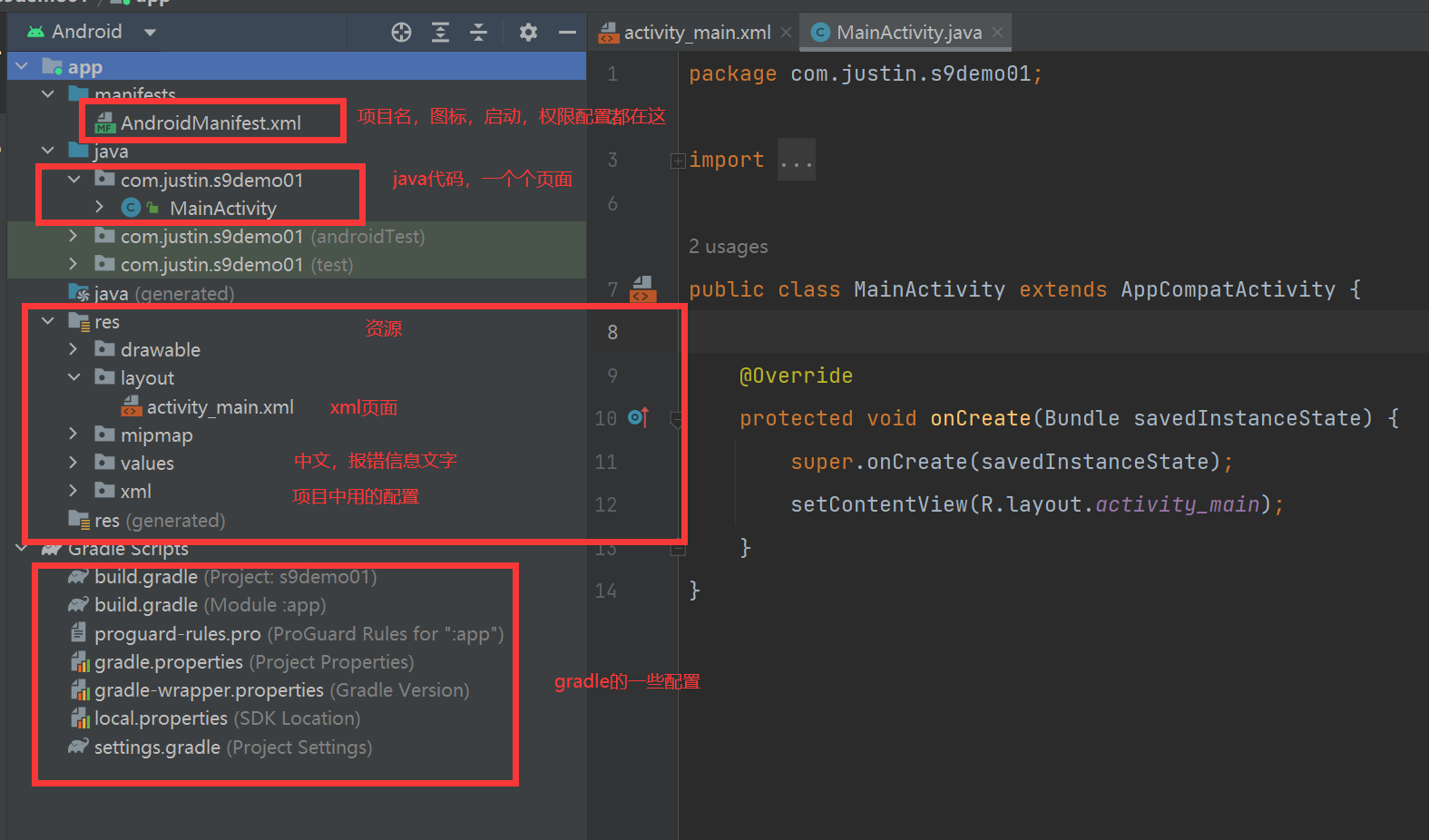
Task: Expand the mipmap folder
Action: 73,435
